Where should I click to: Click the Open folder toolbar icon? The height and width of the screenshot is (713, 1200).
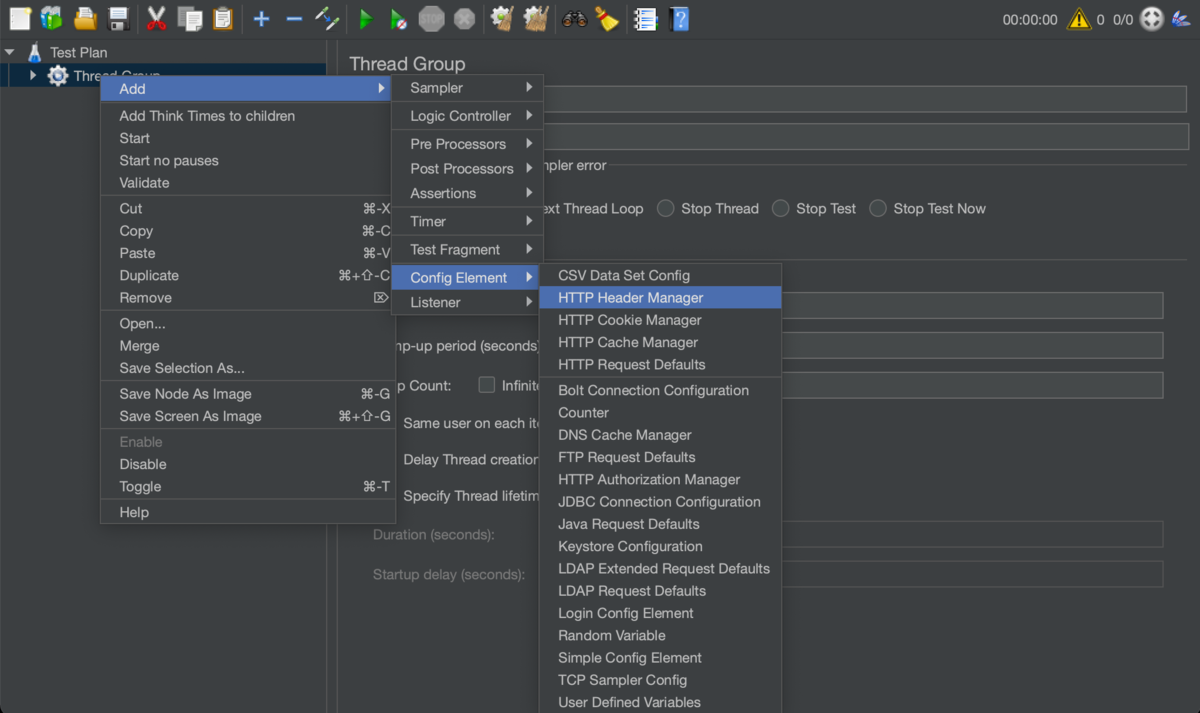(85, 18)
